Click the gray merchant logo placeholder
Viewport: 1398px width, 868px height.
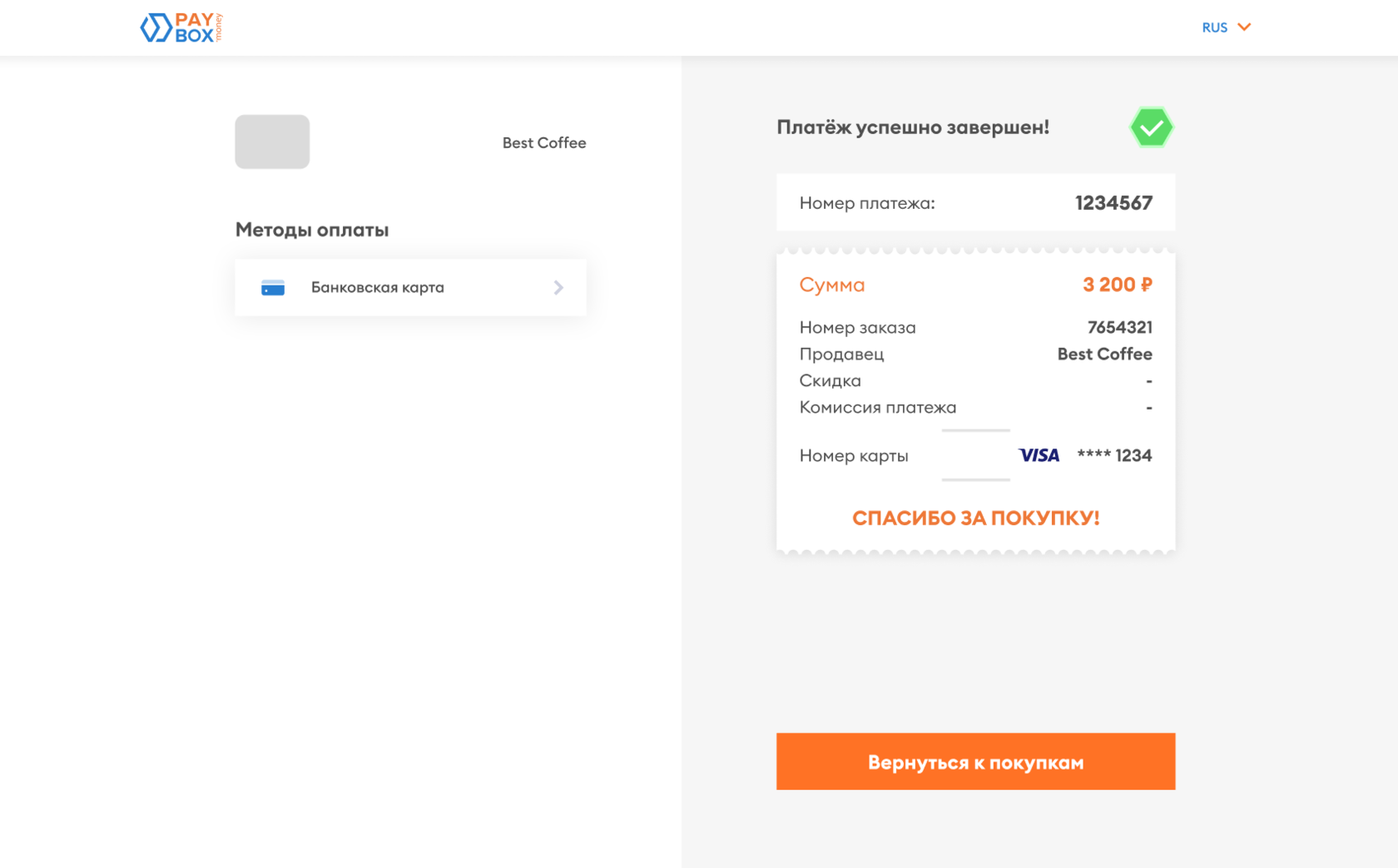272,141
